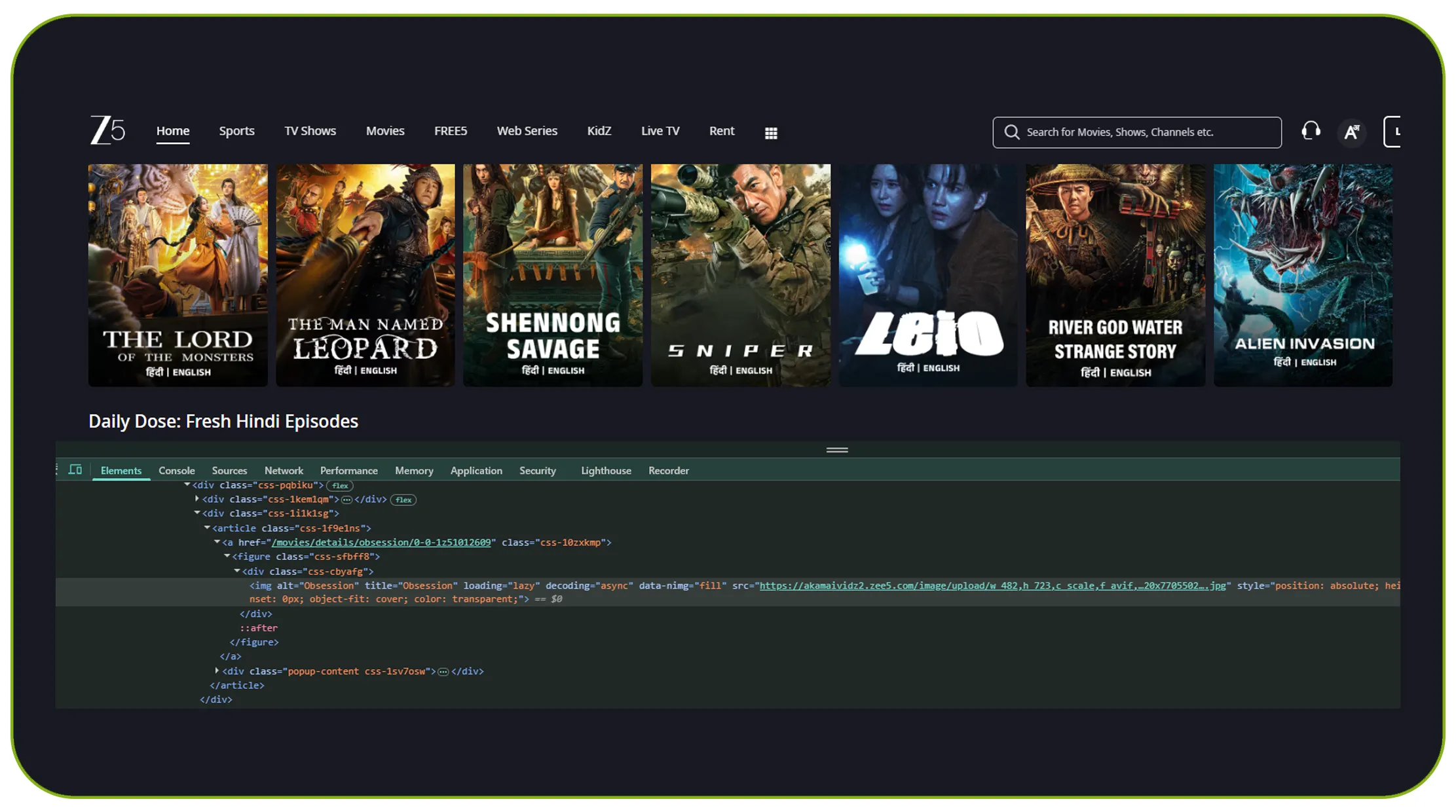Open the Sources tab
This screenshot has height=812, width=1456.
[229, 471]
